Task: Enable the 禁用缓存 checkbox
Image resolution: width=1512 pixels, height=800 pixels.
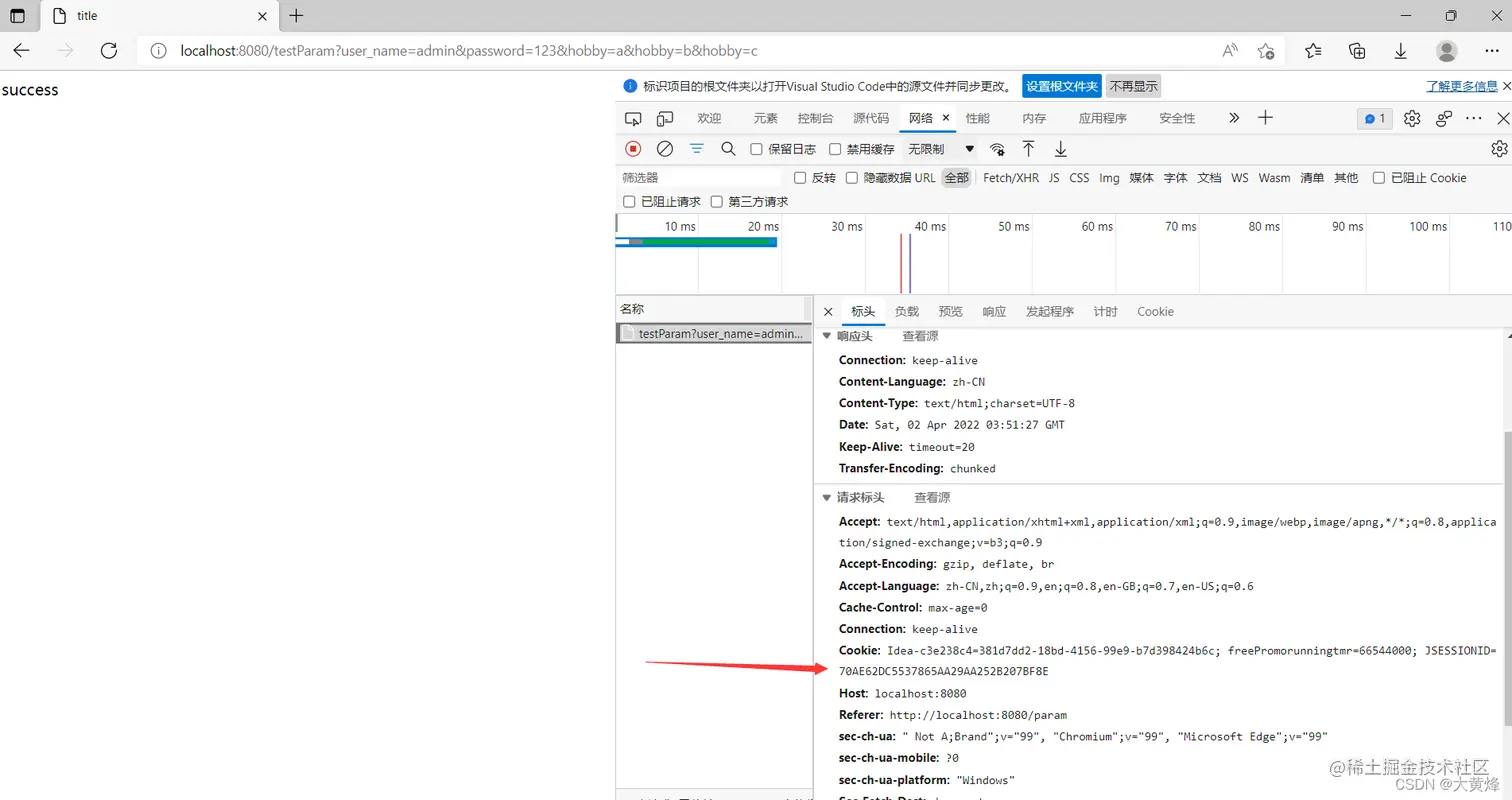Action: click(x=836, y=150)
